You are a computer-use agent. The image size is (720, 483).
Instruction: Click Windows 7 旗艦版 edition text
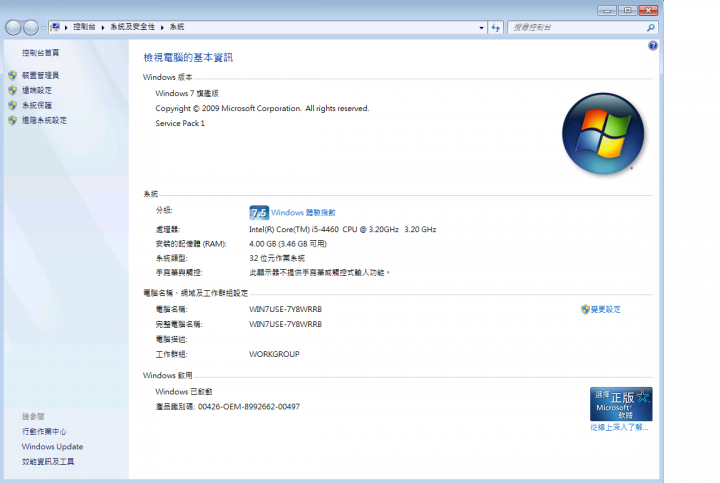coord(187,93)
